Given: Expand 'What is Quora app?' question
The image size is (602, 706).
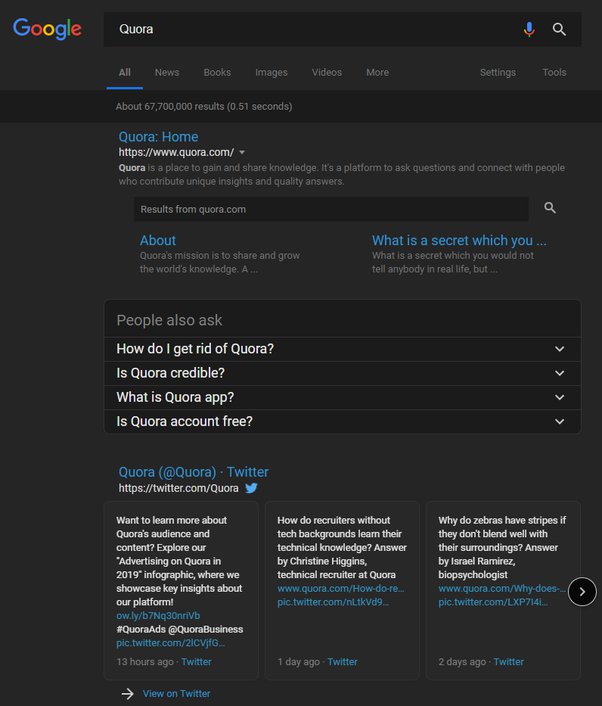Looking at the screenshot, I should pyautogui.click(x=342, y=398).
